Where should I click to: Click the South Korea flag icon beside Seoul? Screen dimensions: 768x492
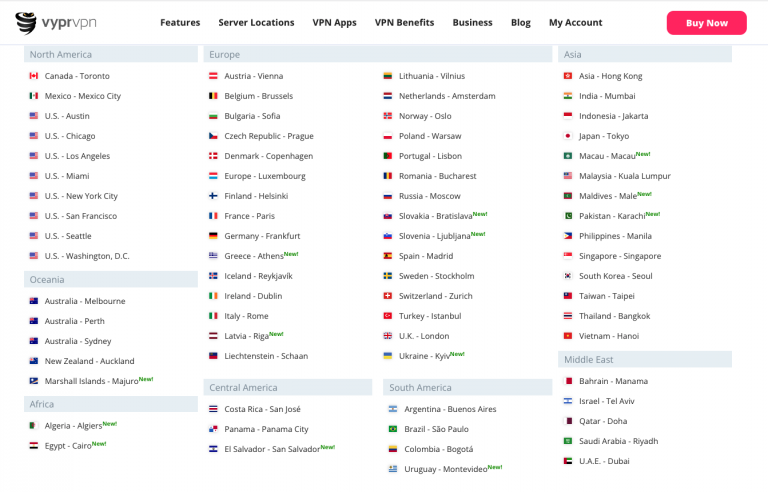coord(568,275)
